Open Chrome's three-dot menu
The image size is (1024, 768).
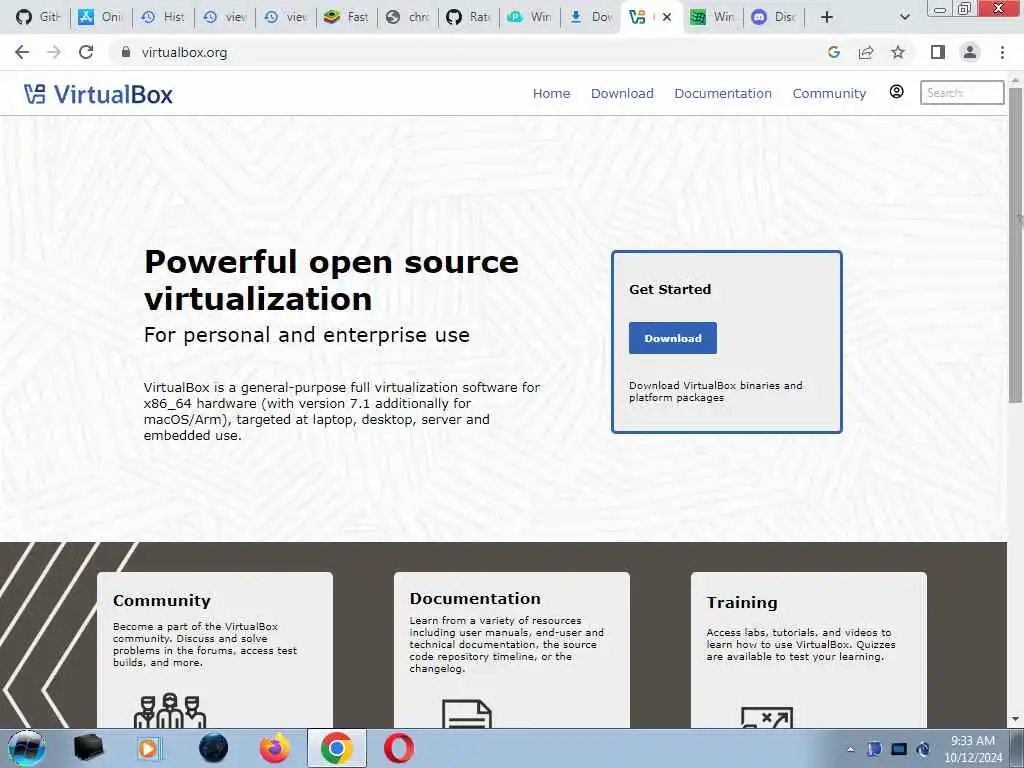[1002, 52]
